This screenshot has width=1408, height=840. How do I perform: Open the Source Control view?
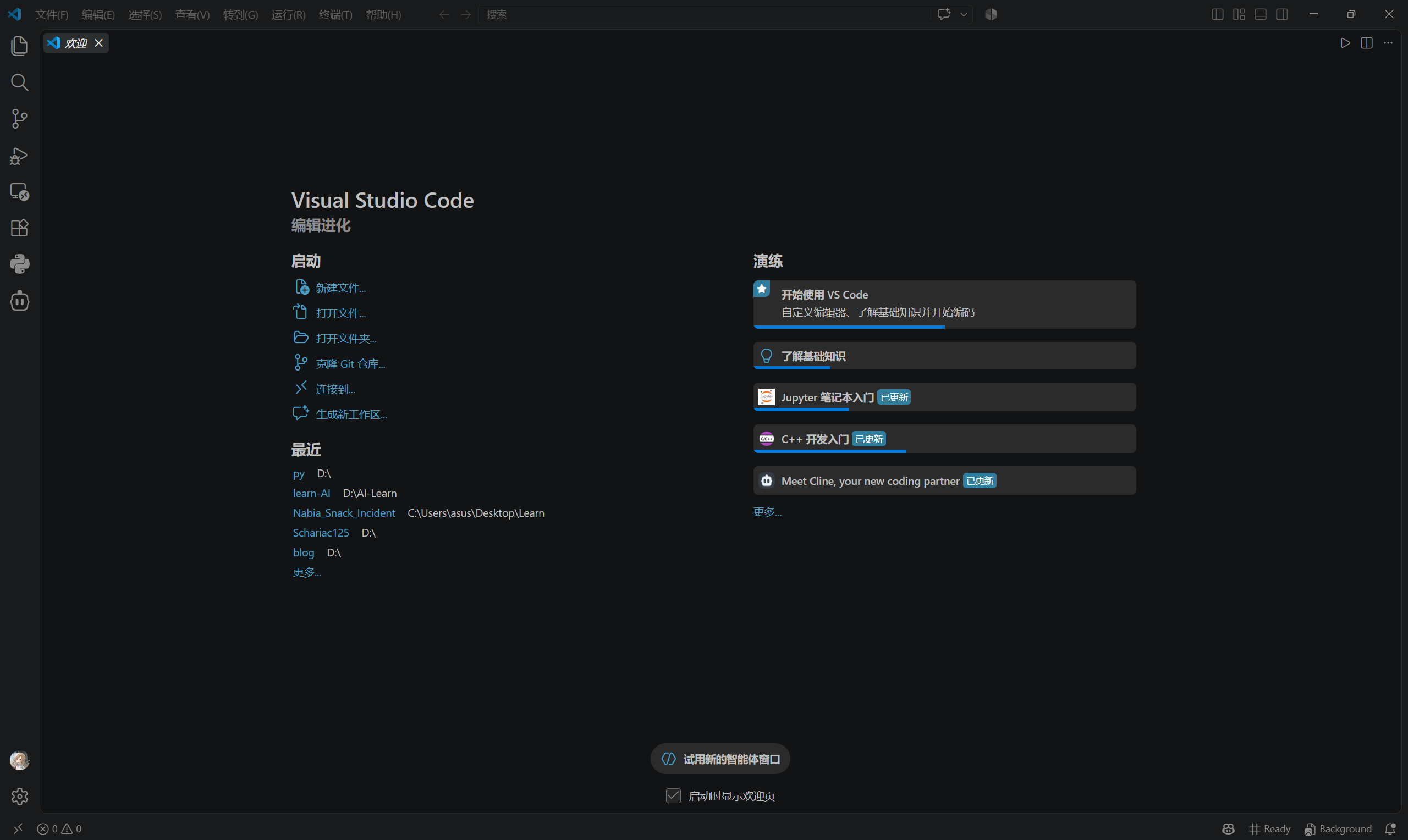tap(19, 119)
